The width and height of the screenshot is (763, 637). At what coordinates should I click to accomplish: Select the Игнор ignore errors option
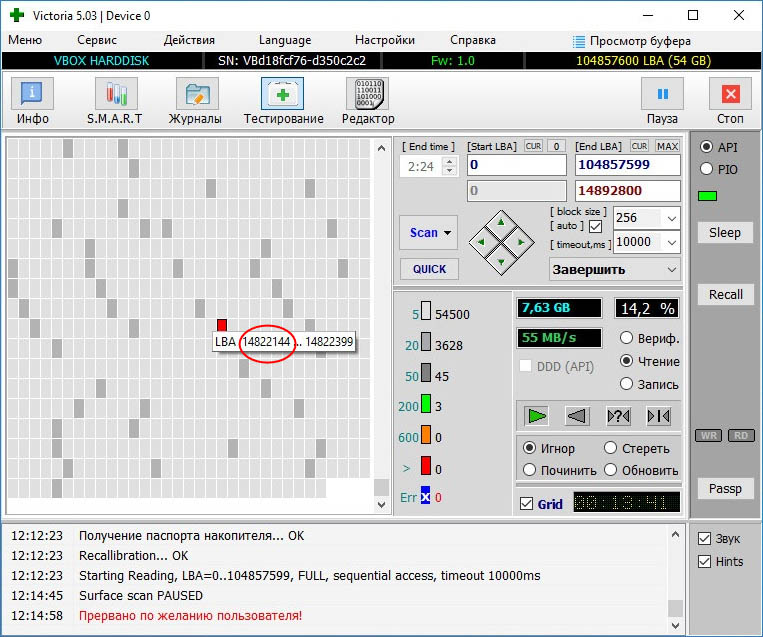coord(529,448)
